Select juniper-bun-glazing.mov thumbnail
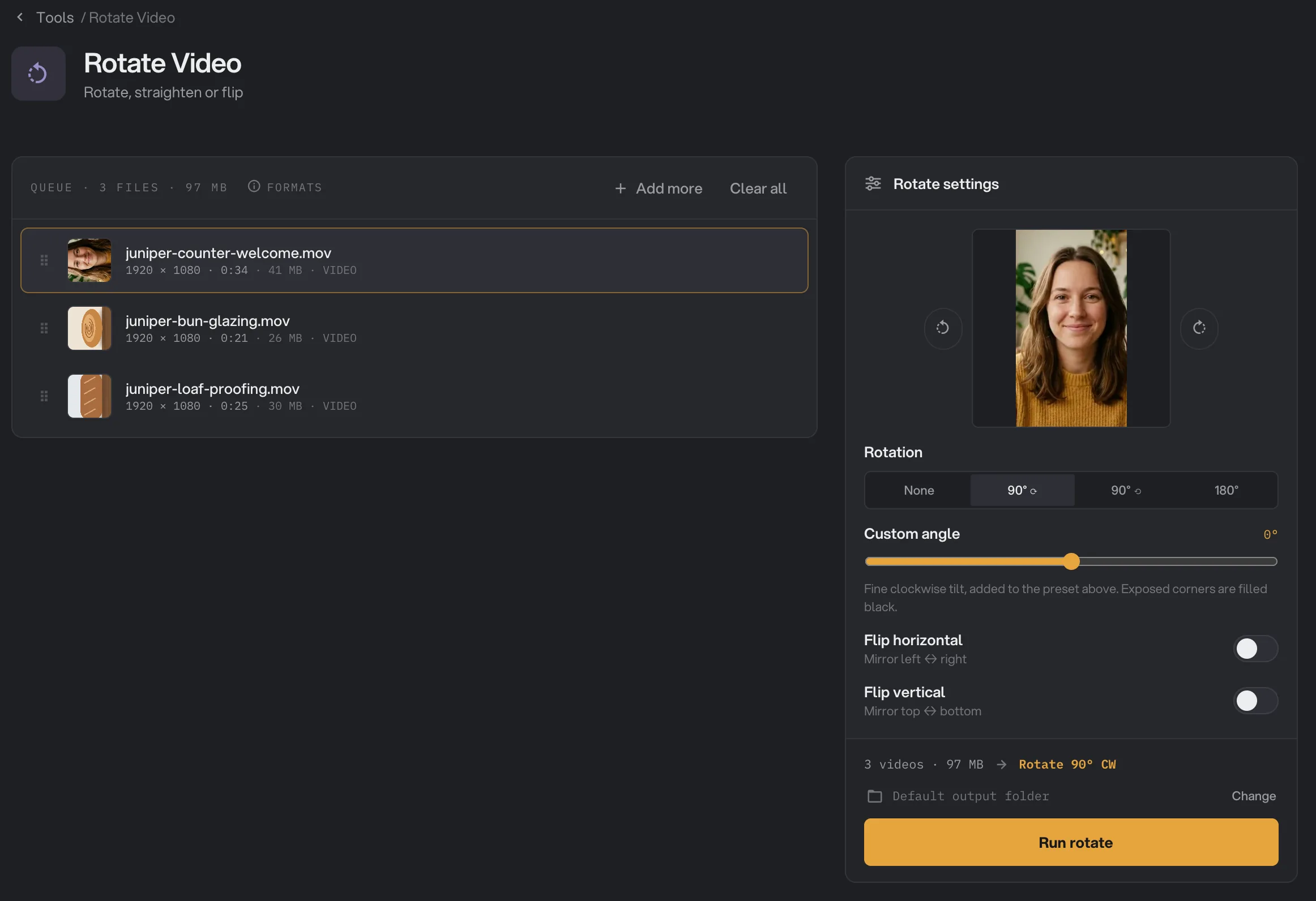Image resolution: width=1316 pixels, height=901 pixels. [x=89, y=328]
